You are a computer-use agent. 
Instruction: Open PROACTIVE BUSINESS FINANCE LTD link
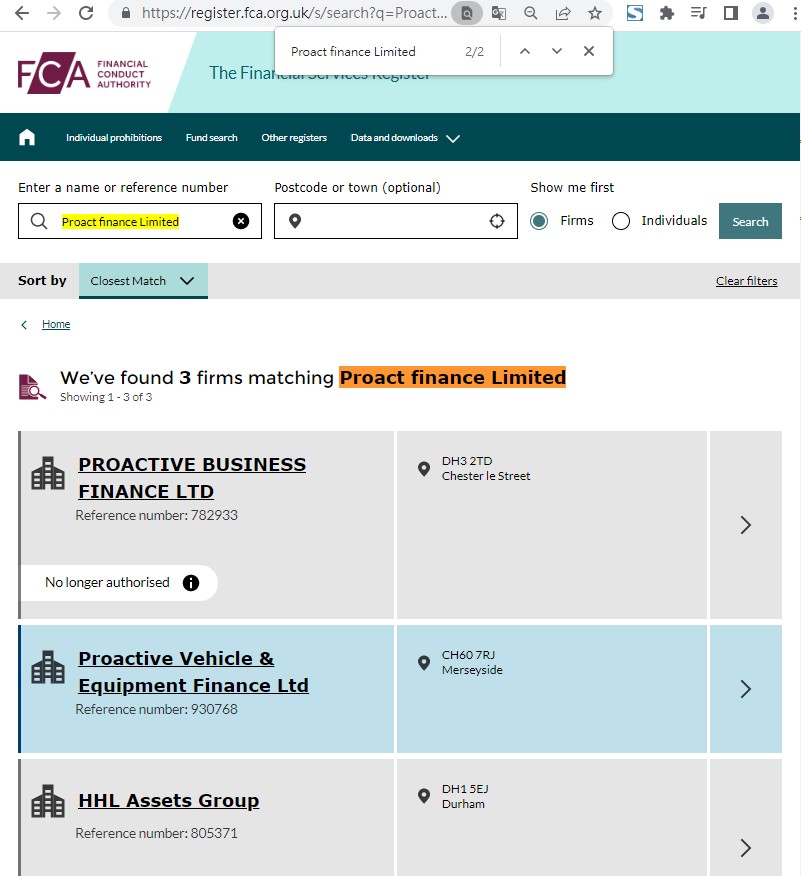coord(192,478)
